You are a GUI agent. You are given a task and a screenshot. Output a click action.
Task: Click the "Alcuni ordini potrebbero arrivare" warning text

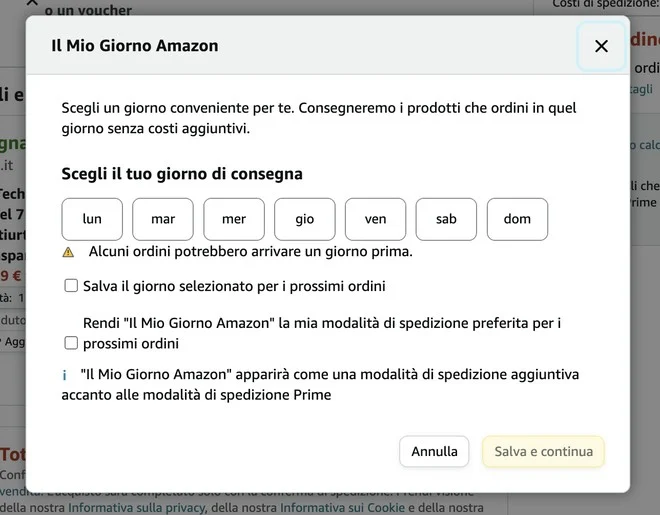click(x=250, y=251)
